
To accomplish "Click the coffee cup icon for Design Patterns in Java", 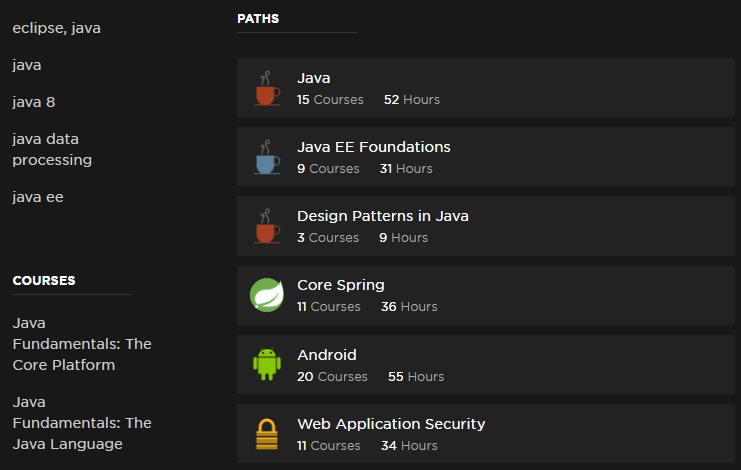I will pos(267,226).
